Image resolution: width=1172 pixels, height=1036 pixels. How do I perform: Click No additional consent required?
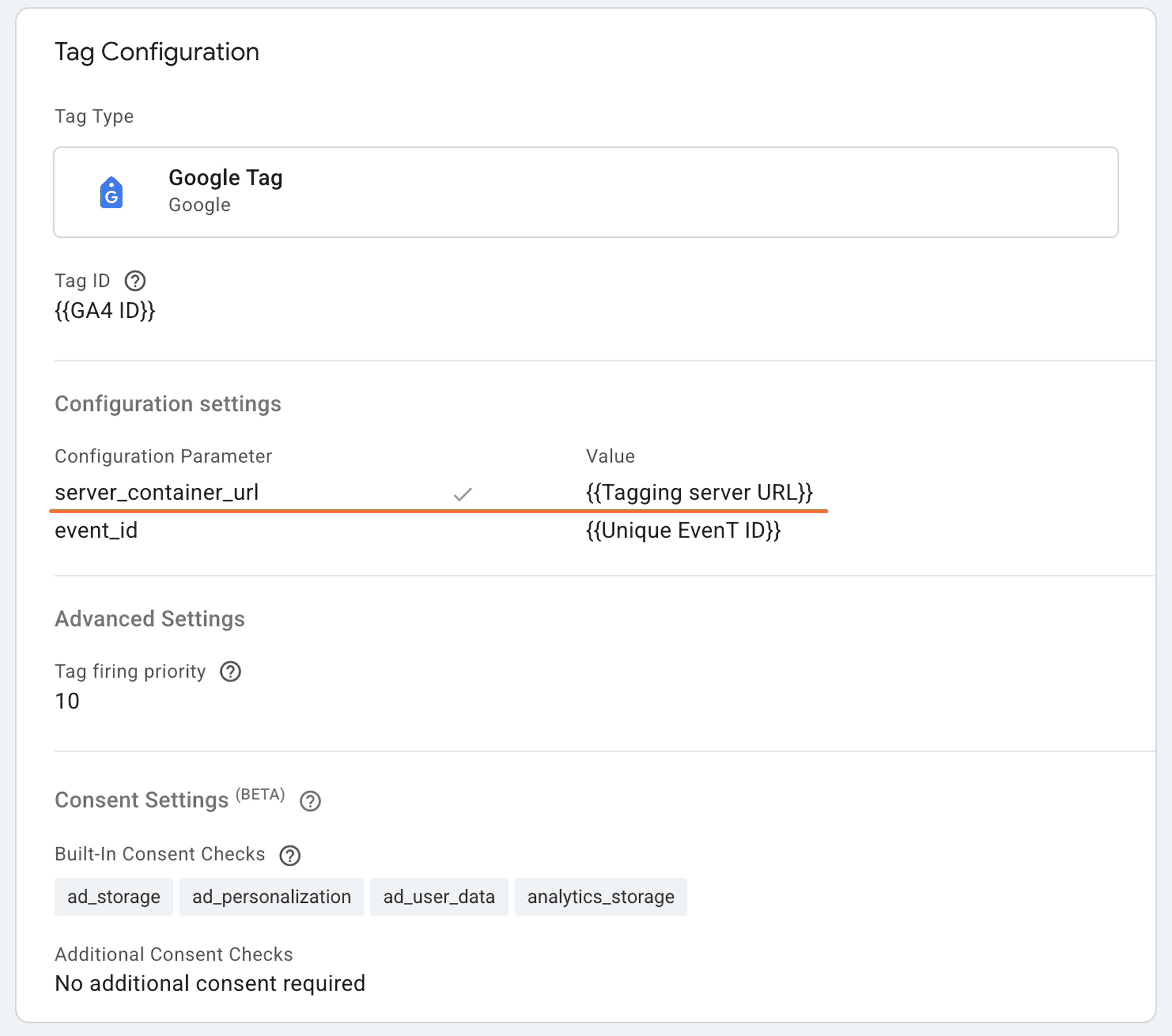coord(210,983)
